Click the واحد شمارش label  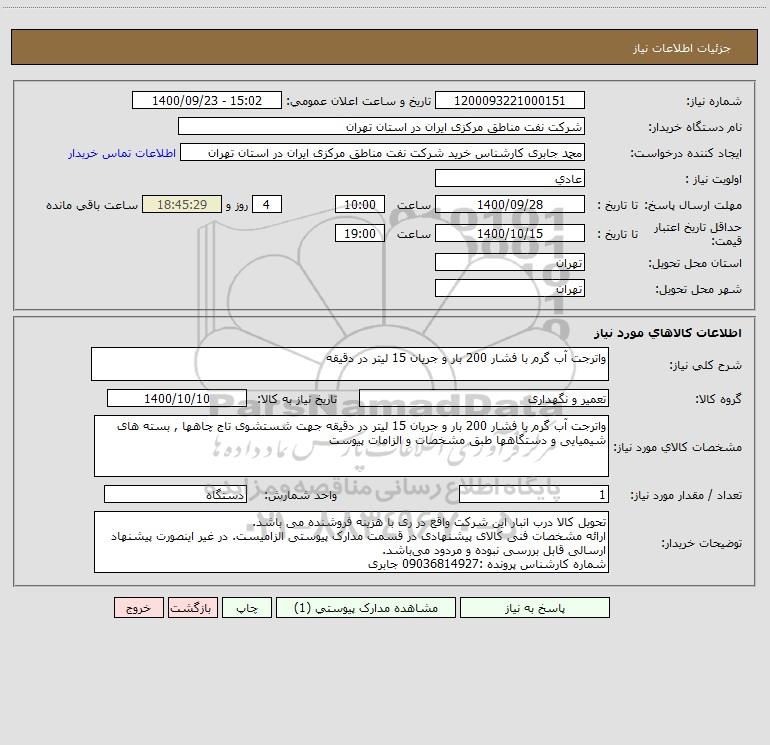coord(301,495)
